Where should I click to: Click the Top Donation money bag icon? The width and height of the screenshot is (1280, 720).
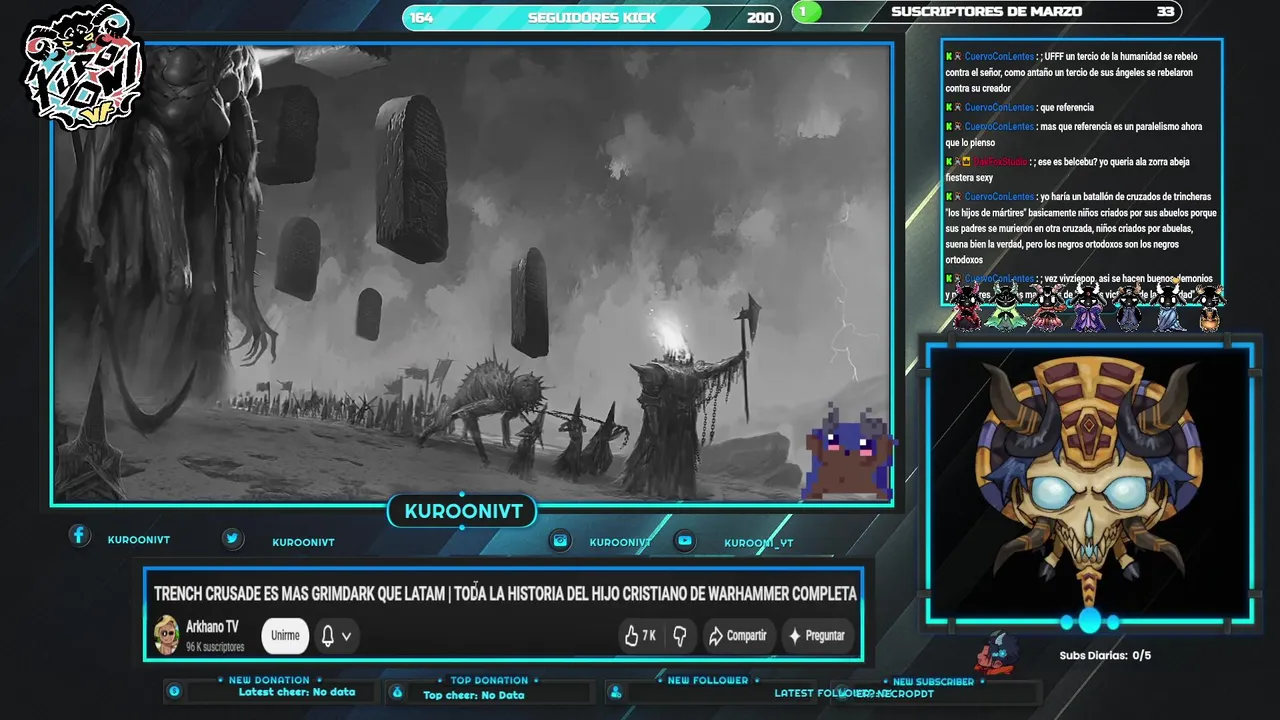tap(397, 692)
